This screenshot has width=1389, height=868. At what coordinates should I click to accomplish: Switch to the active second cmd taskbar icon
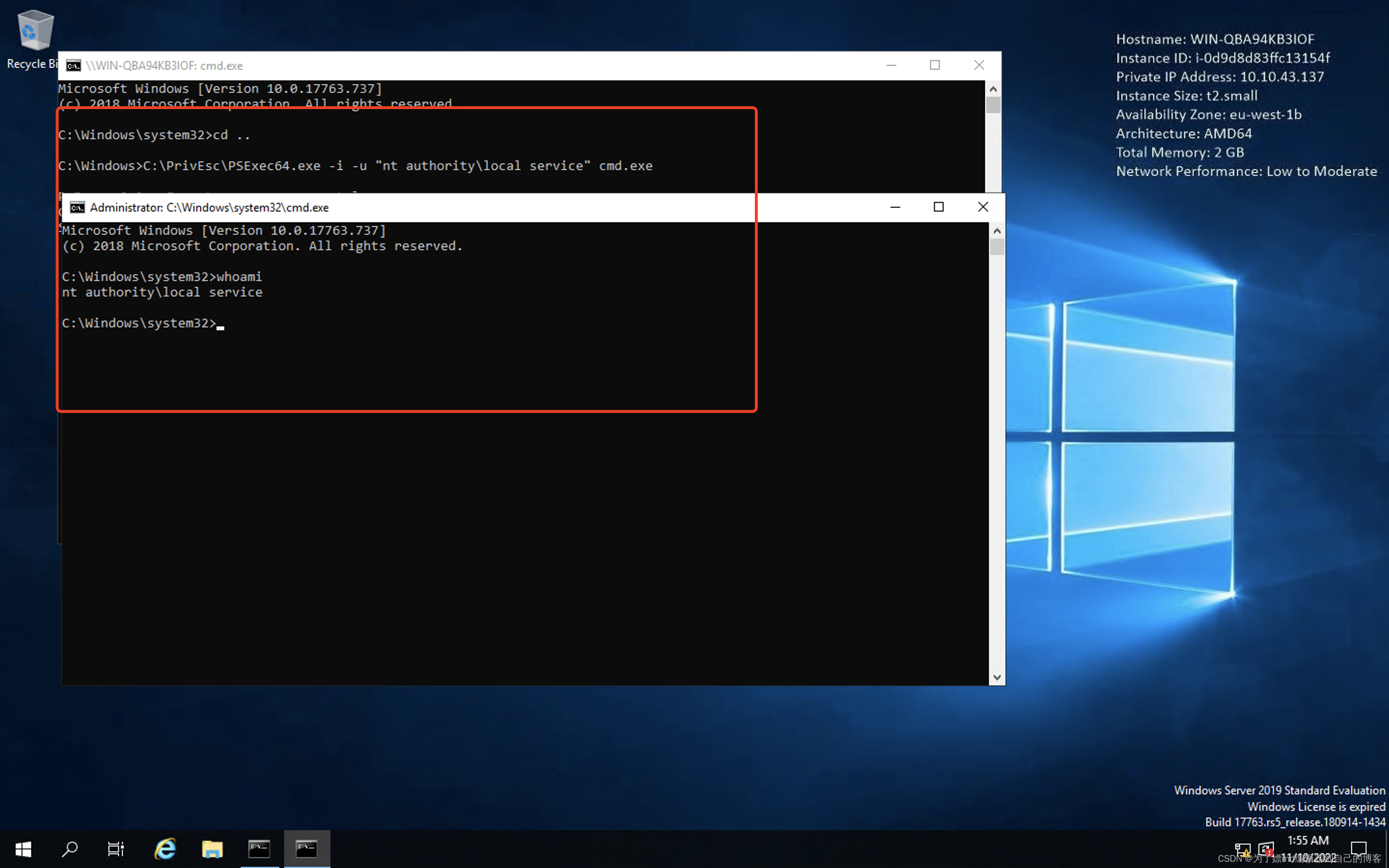[x=307, y=849]
